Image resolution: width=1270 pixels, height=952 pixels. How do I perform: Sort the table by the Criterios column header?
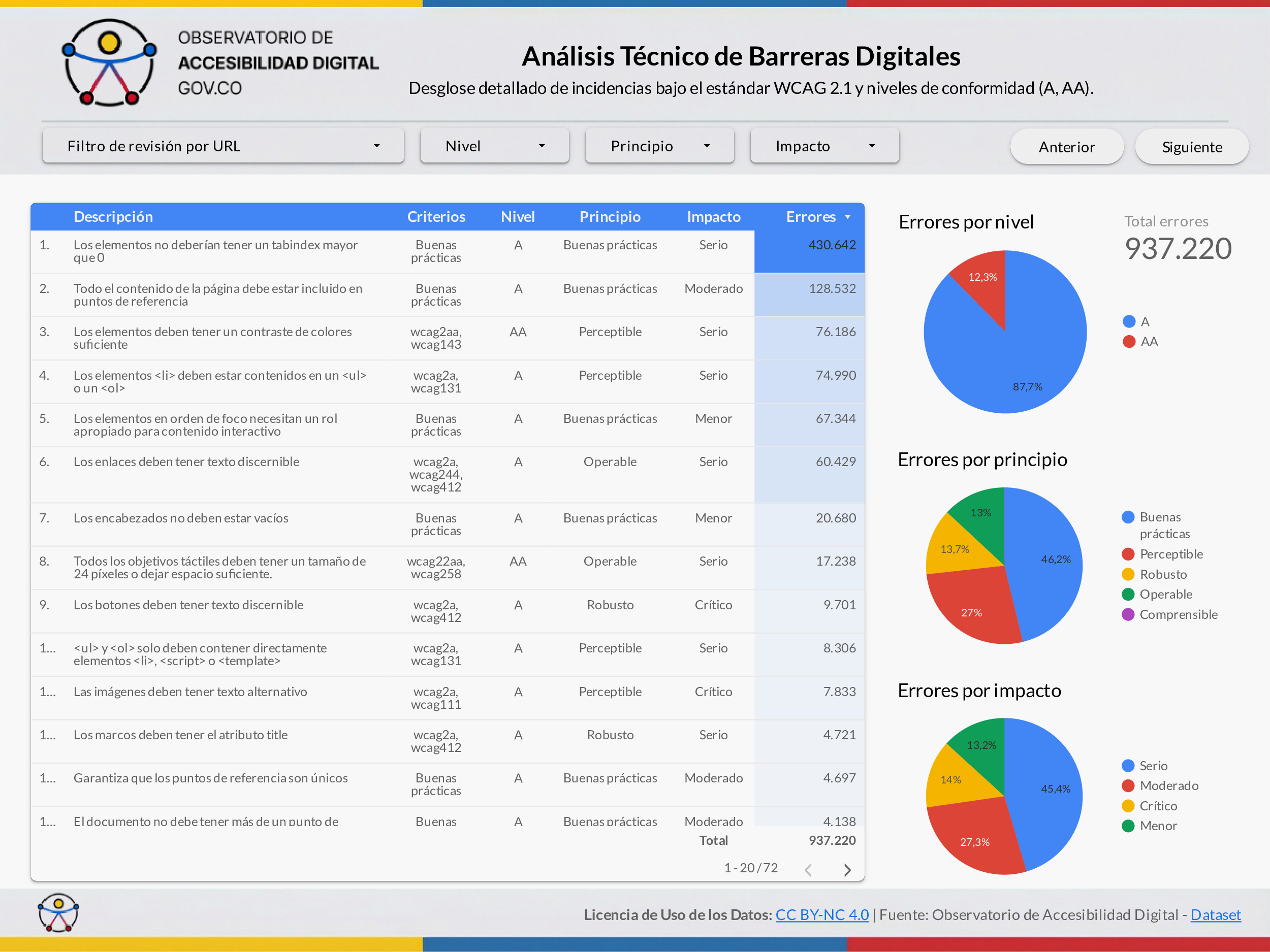[436, 216]
